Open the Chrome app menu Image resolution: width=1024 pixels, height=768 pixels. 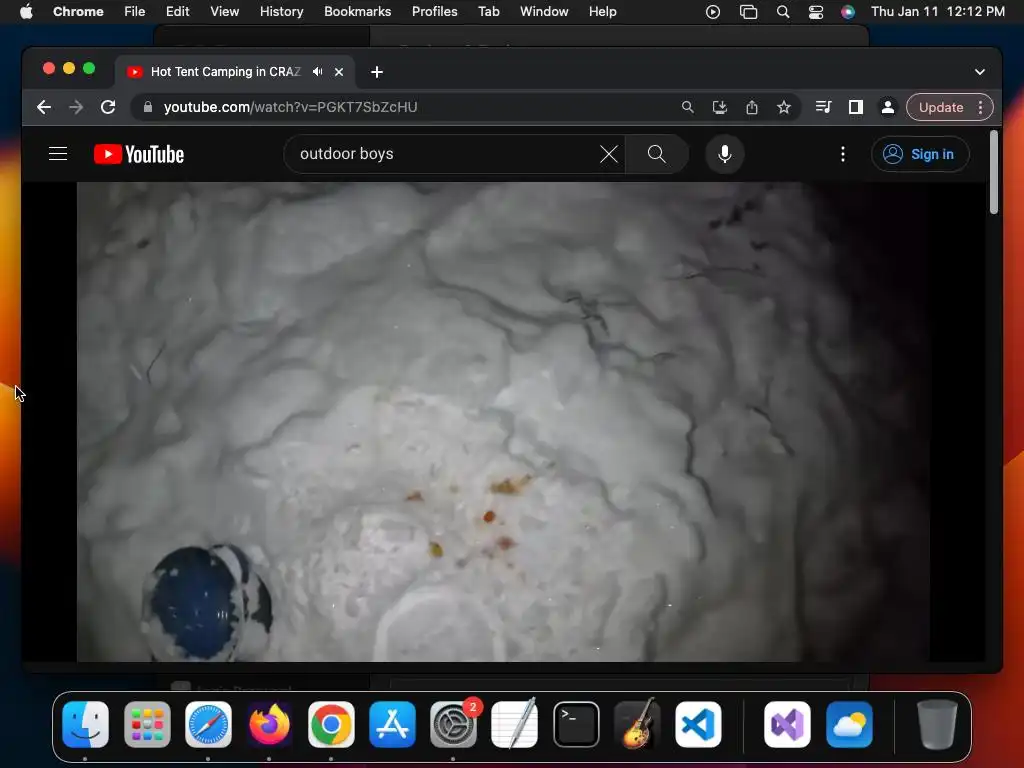click(x=78, y=12)
